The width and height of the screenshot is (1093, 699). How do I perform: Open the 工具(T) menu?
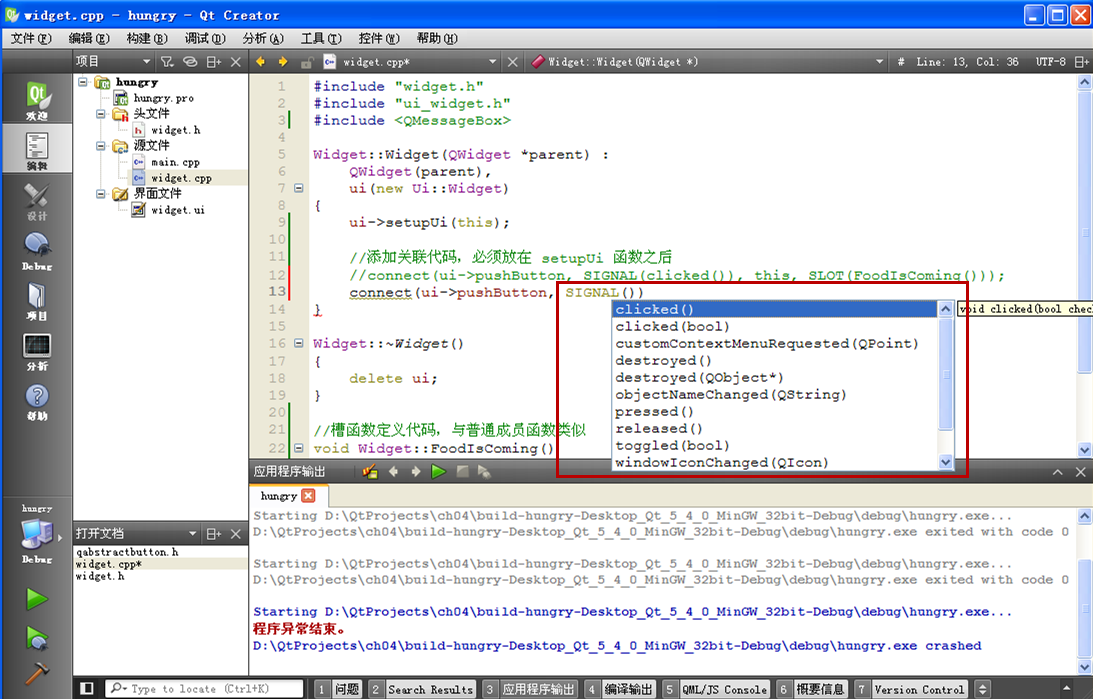coord(321,38)
